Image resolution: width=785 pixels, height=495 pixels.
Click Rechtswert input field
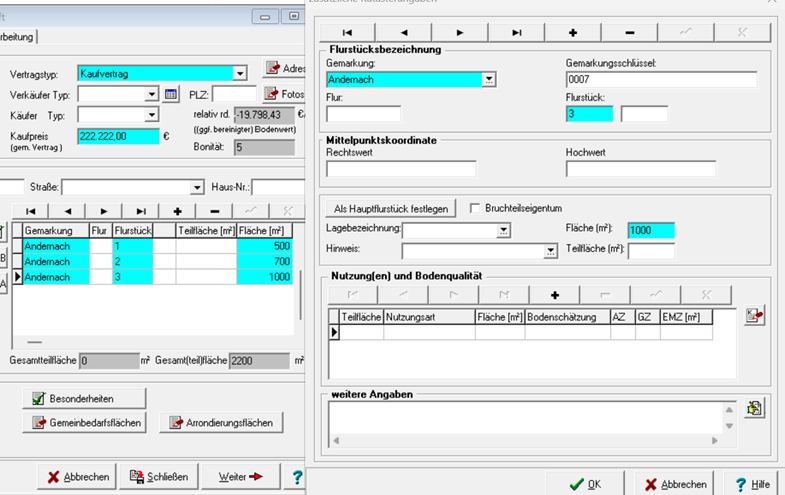tap(401, 169)
